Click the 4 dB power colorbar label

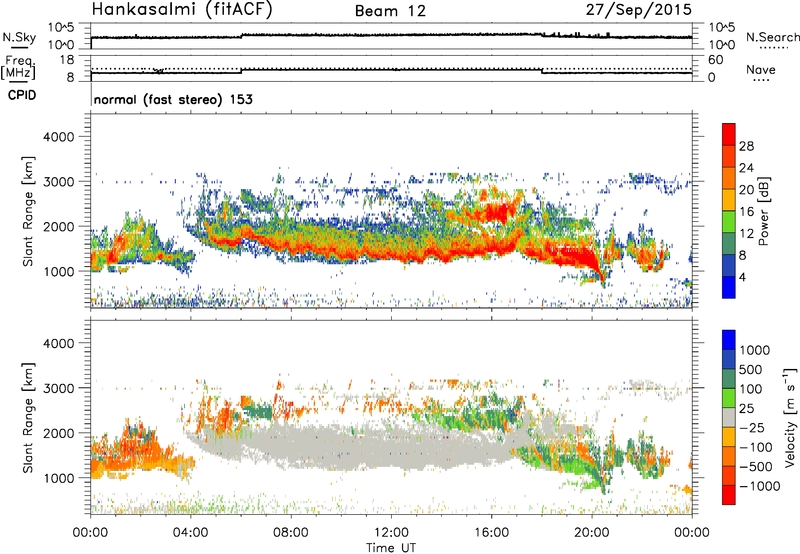click(742, 277)
